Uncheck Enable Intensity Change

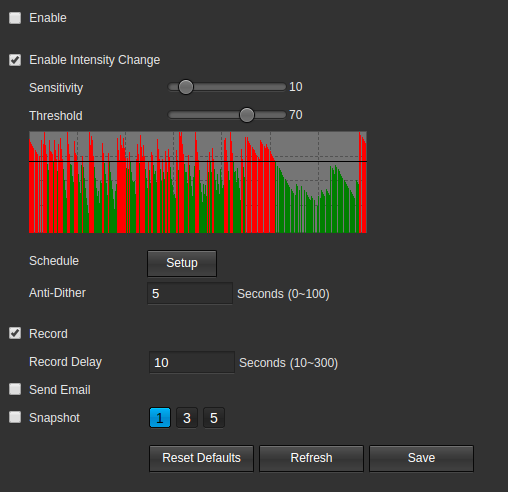pos(15,60)
